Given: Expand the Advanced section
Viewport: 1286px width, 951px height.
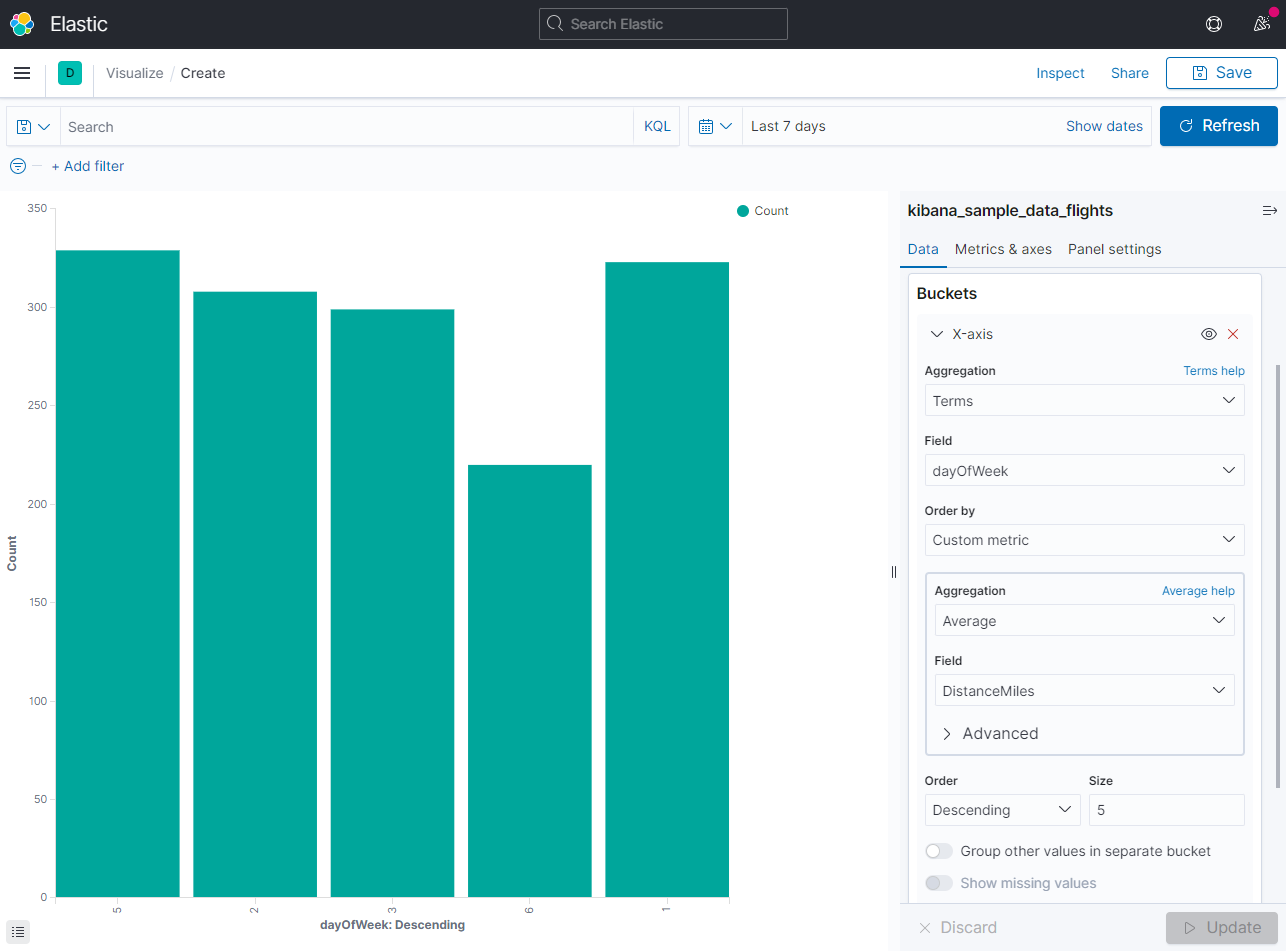Looking at the screenshot, I should (x=990, y=733).
